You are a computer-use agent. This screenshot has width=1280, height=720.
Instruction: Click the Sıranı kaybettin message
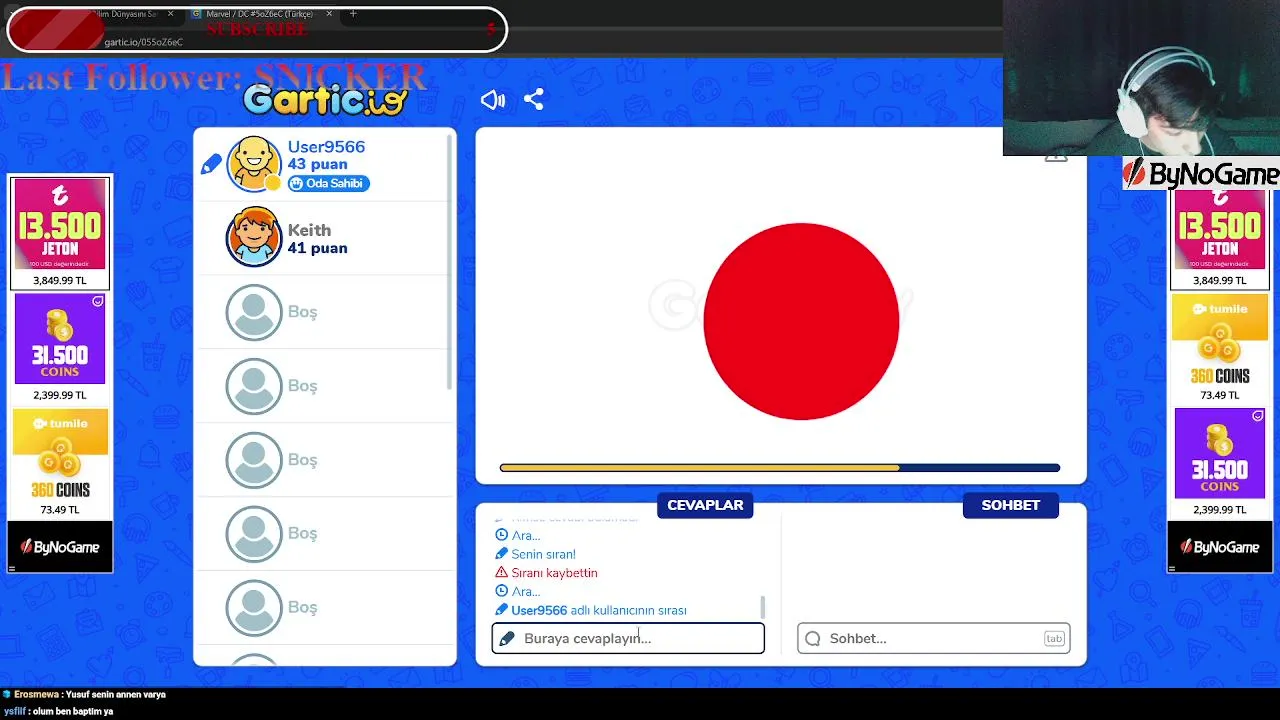(554, 573)
